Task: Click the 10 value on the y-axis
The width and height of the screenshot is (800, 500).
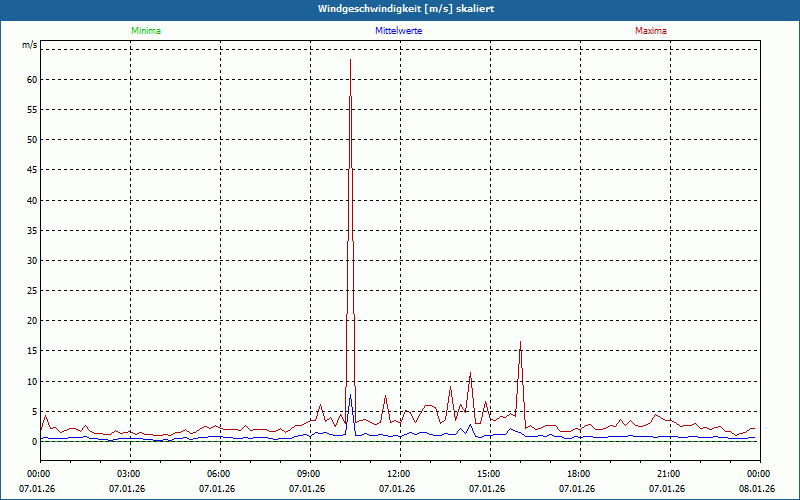Action: point(32,382)
